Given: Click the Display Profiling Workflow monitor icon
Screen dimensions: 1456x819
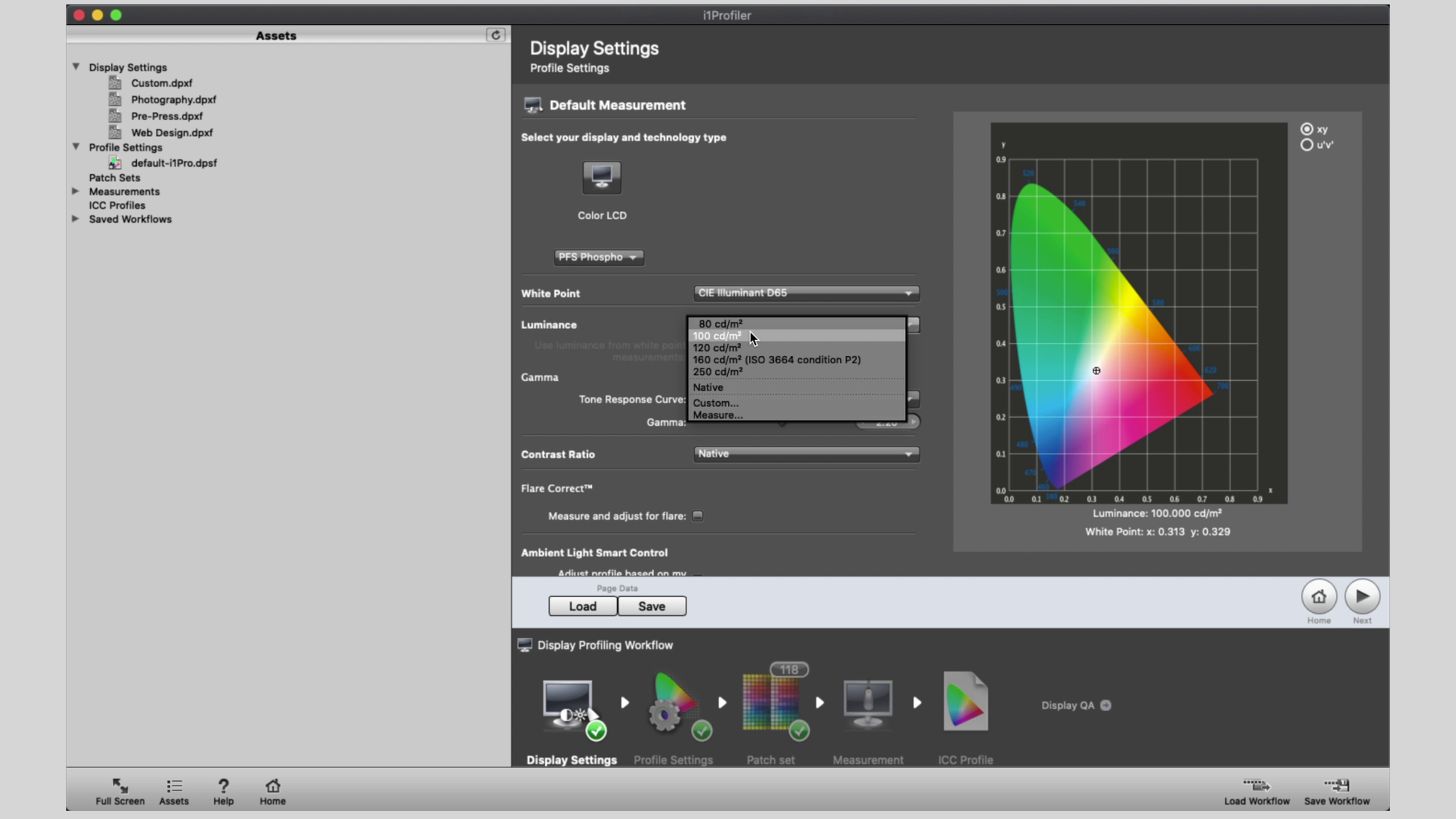Looking at the screenshot, I should 525,645.
